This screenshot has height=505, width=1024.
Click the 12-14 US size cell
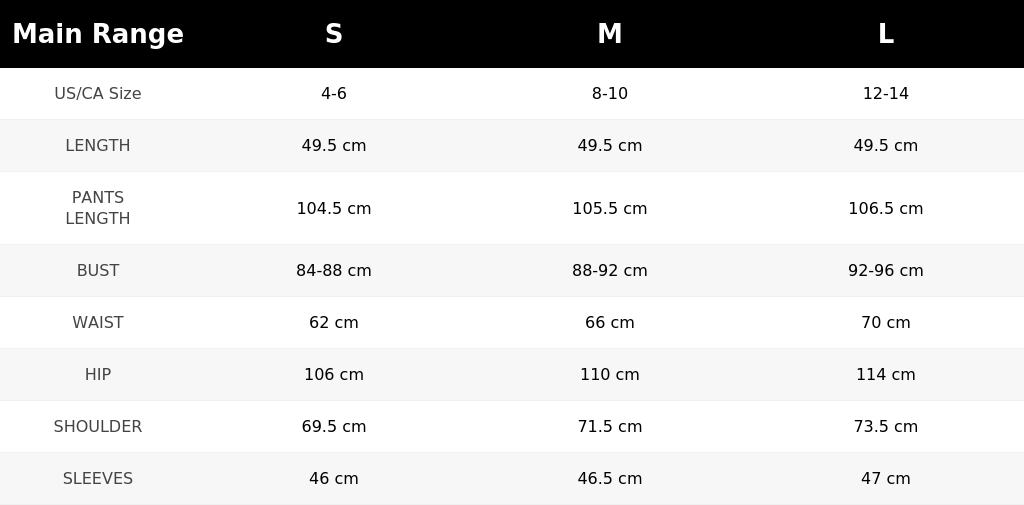coord(886,93)
